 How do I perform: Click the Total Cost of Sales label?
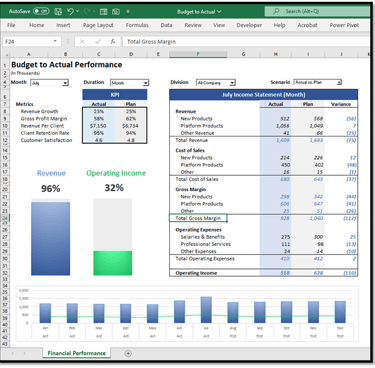pyautogui.click(x=197, y=179)
